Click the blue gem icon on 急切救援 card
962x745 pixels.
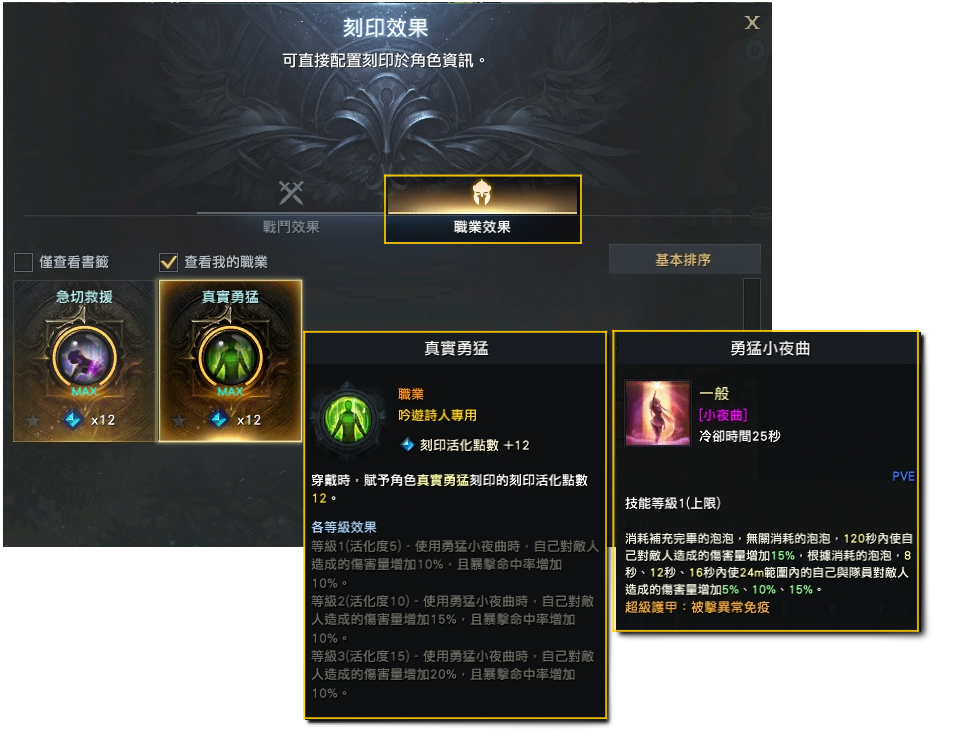coord(73,420)
